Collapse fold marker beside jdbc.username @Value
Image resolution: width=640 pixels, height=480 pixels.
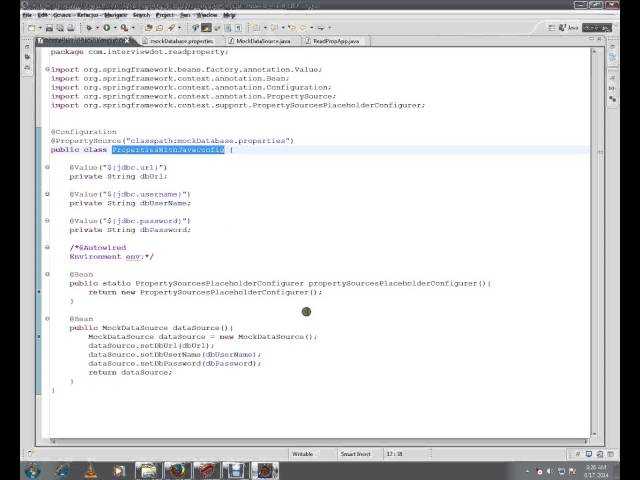point(47,194)
